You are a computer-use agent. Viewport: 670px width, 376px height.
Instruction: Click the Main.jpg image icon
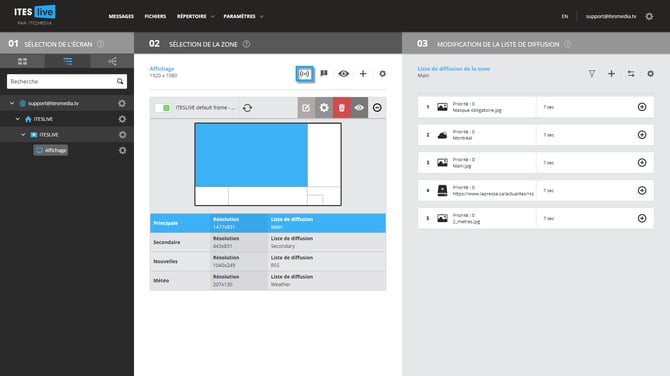pos(442,162)
